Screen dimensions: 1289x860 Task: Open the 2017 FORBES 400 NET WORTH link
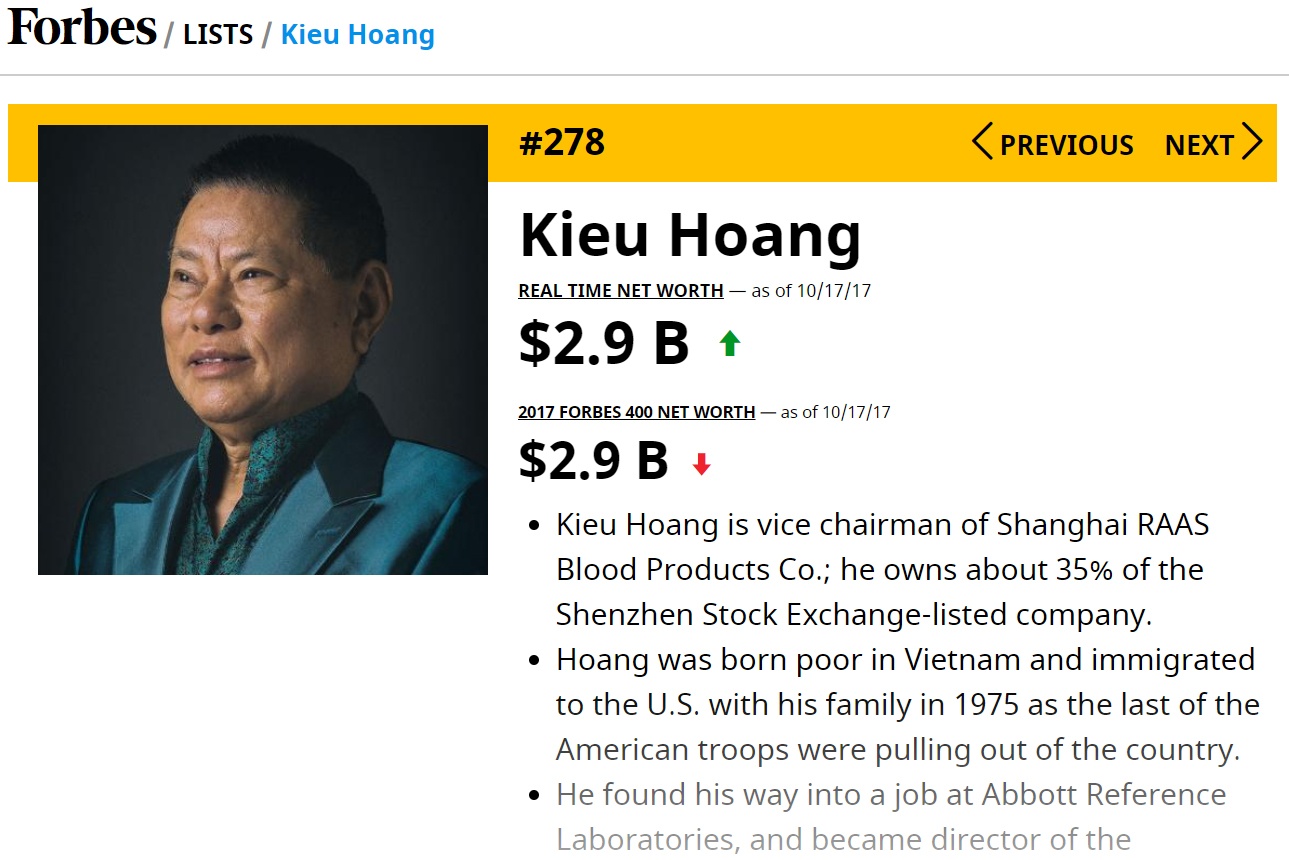[636, 411]
